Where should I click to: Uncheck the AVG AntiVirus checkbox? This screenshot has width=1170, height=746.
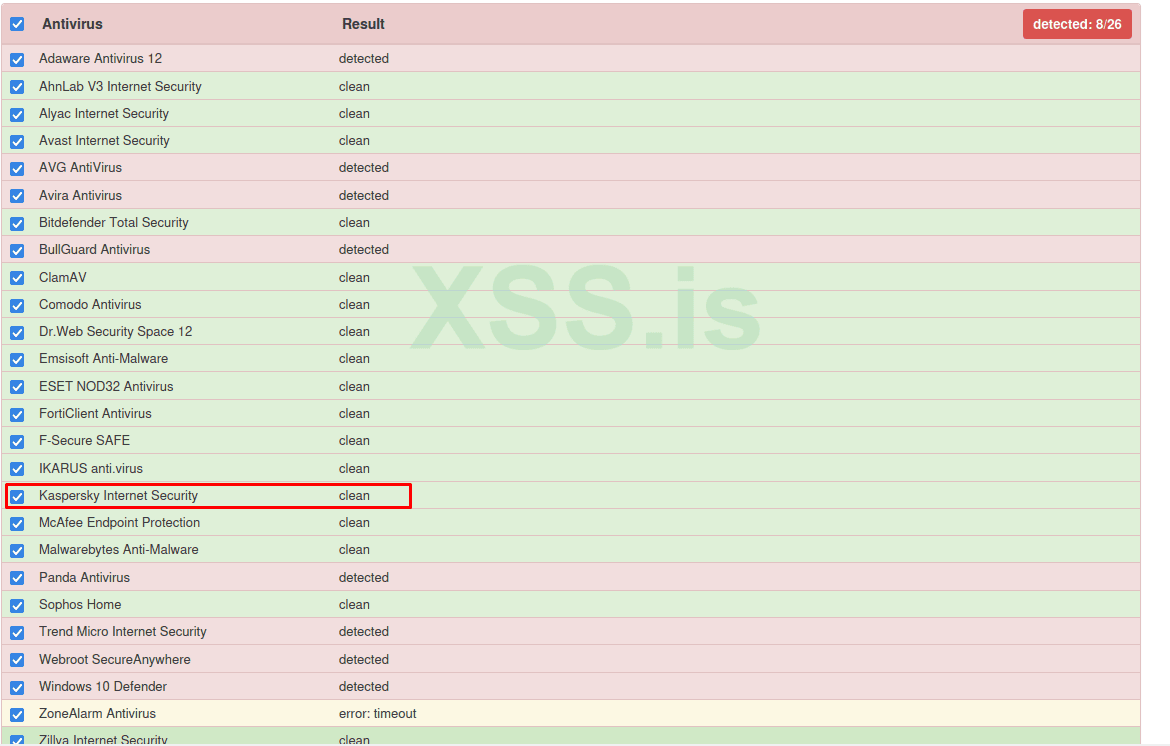[17, 169]
